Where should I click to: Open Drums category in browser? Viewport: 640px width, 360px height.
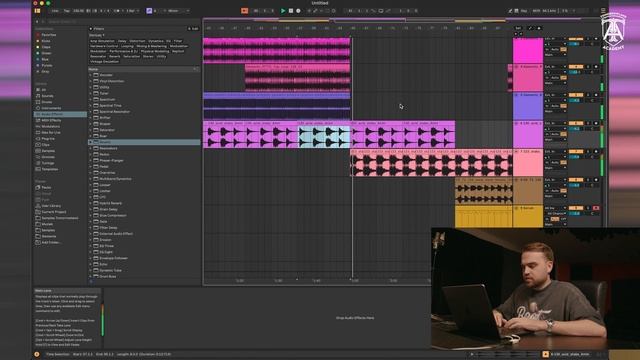coord(47,102)
